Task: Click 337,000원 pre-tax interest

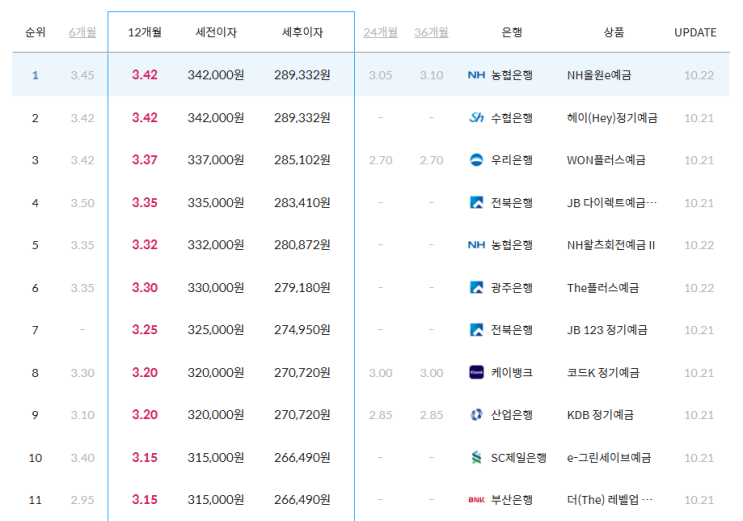Action: point(216,160)
